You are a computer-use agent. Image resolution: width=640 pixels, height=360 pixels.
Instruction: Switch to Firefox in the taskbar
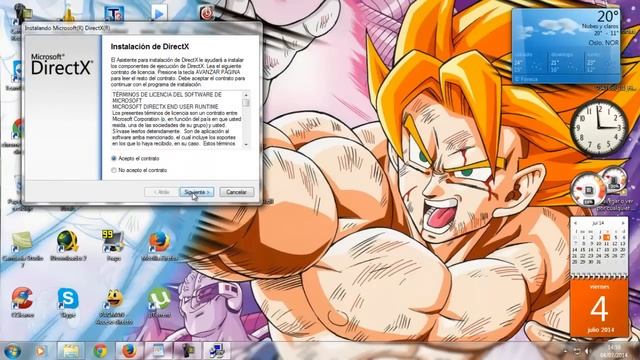(x=129, y=351)
